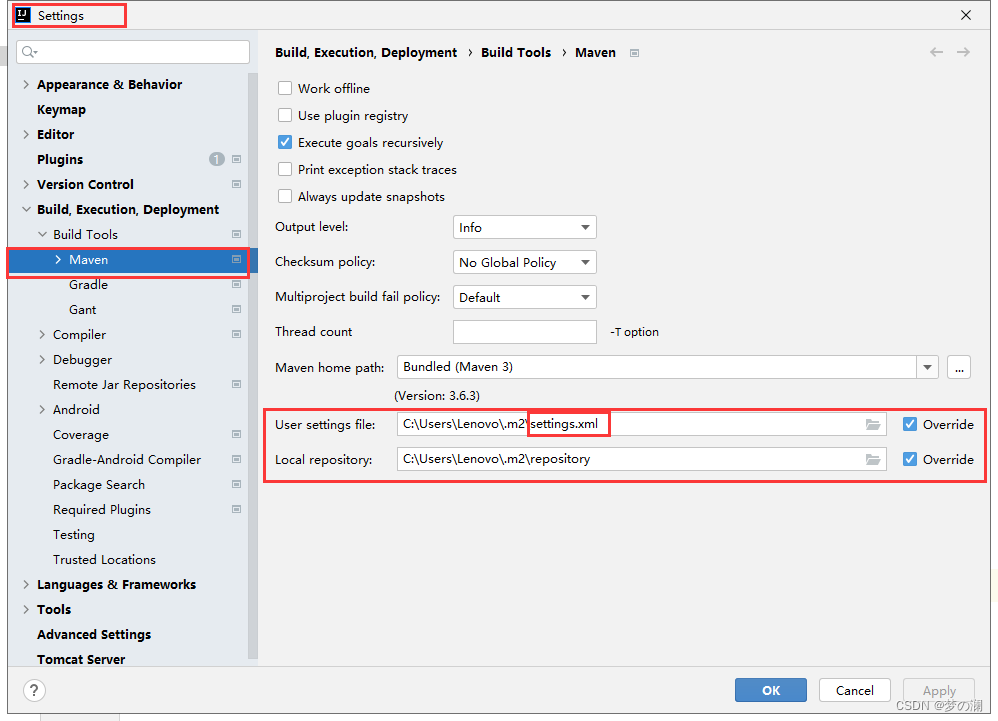Collapse Build, Execution, Deployment section

[x=26, y=209]
